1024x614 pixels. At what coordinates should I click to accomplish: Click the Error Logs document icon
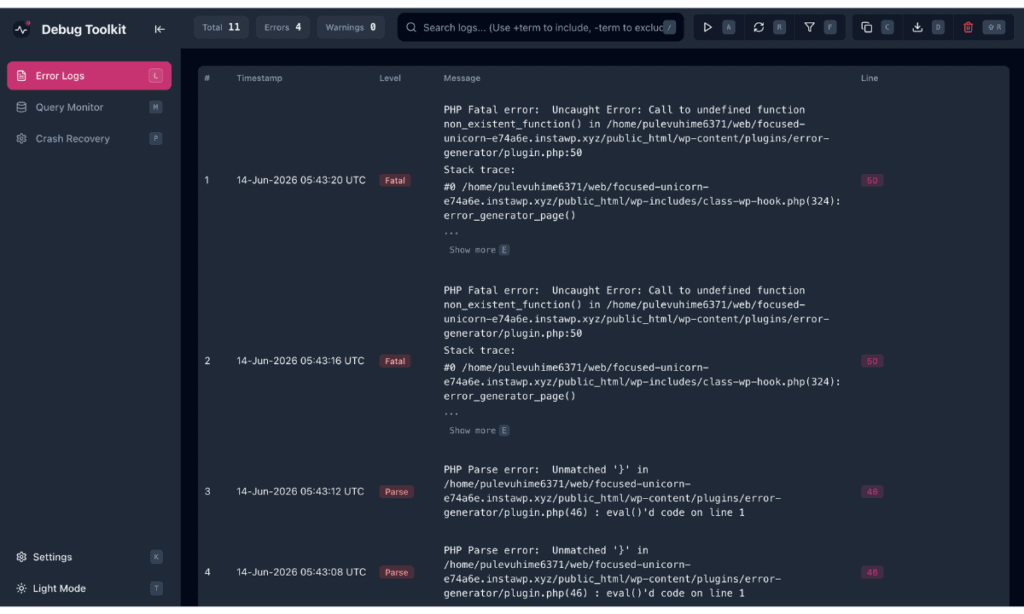(22, 76)
